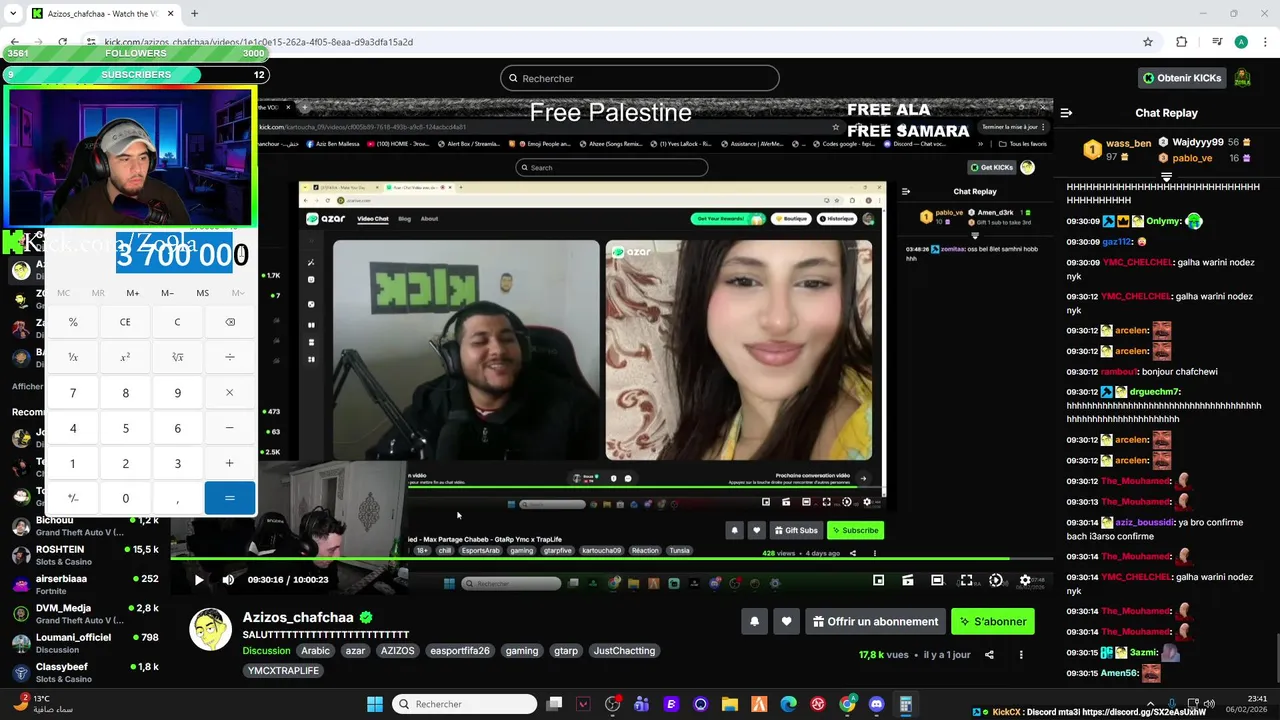This screenshot has width=1280, height=720.
Task: Click calculator percent key
Action: coord(73,322)
